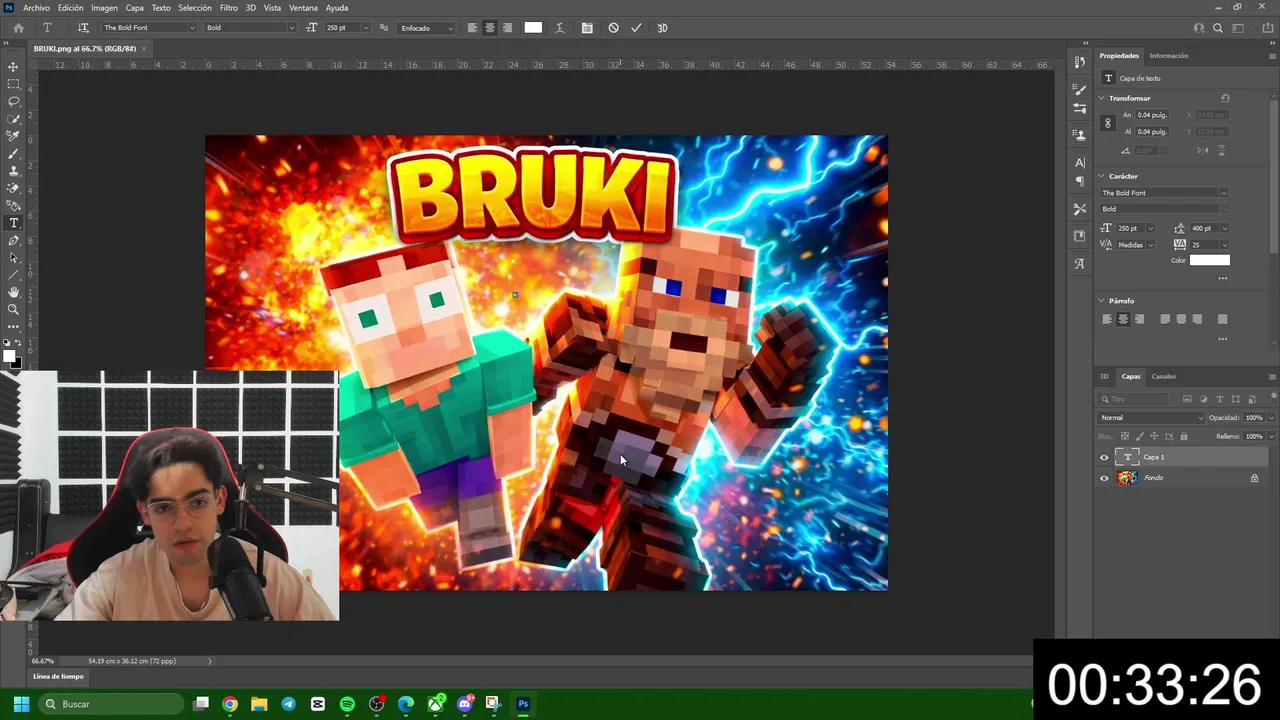Viewport: 1280px width, 720px height.
Task: Select the Pen tool
Action: [x=13, y=240]
